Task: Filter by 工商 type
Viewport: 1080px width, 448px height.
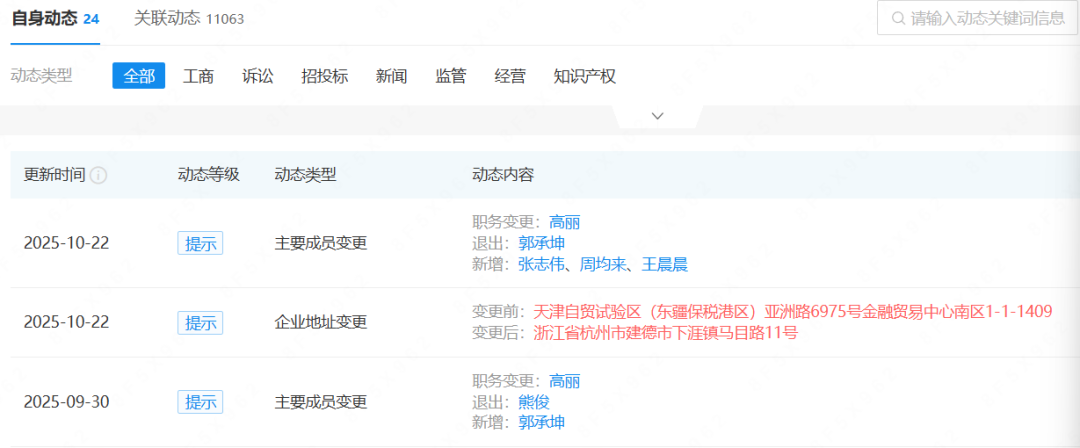Action: (x=198, y=76)
